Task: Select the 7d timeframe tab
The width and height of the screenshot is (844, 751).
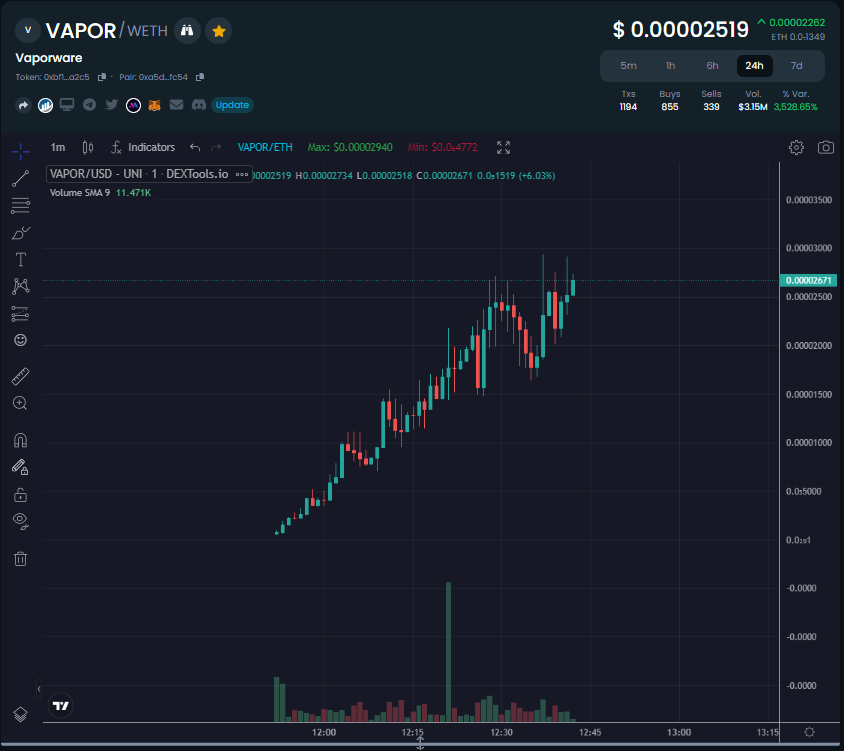Action: [796, 66]
